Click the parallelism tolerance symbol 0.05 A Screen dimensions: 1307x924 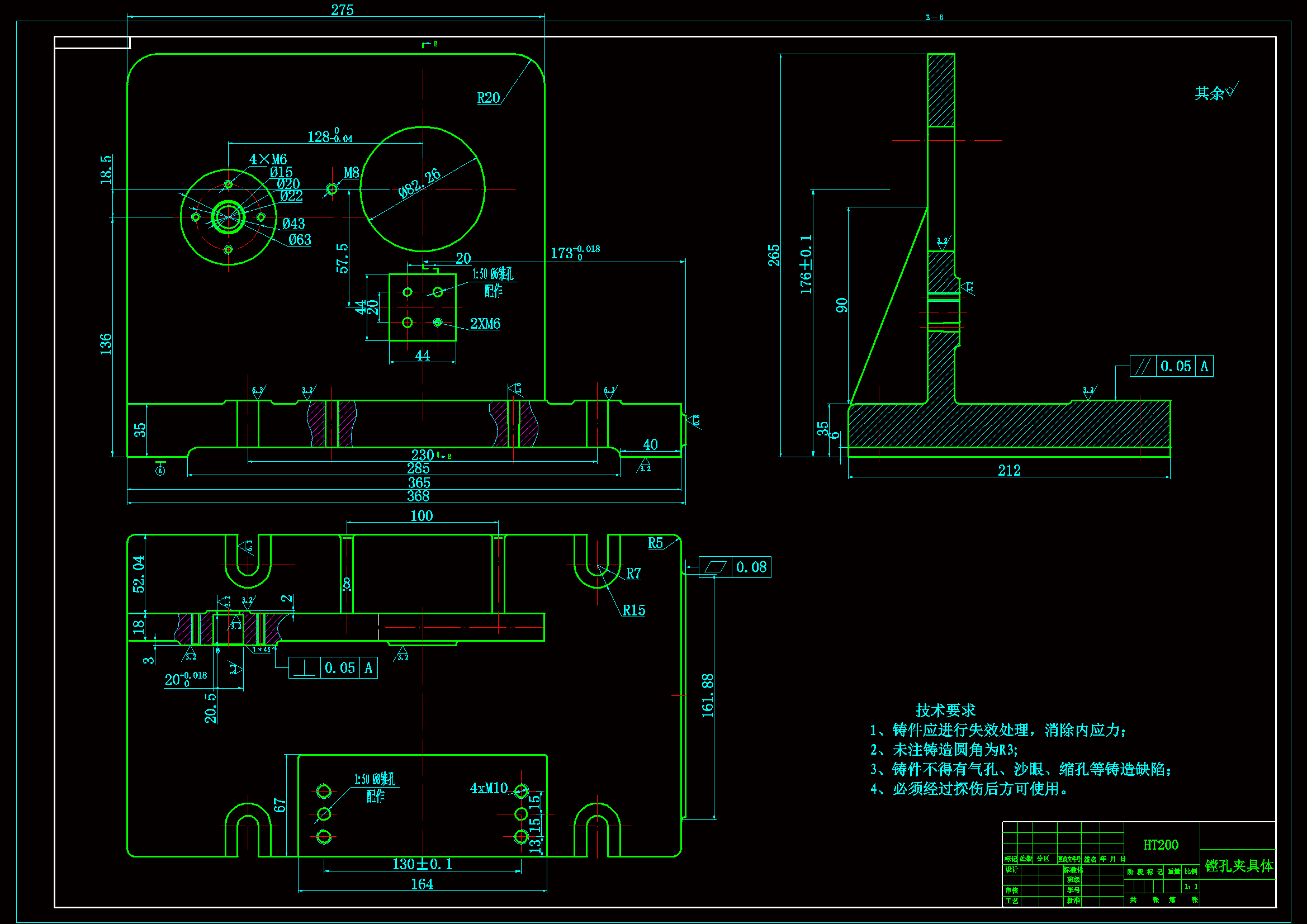point(1171,366)
